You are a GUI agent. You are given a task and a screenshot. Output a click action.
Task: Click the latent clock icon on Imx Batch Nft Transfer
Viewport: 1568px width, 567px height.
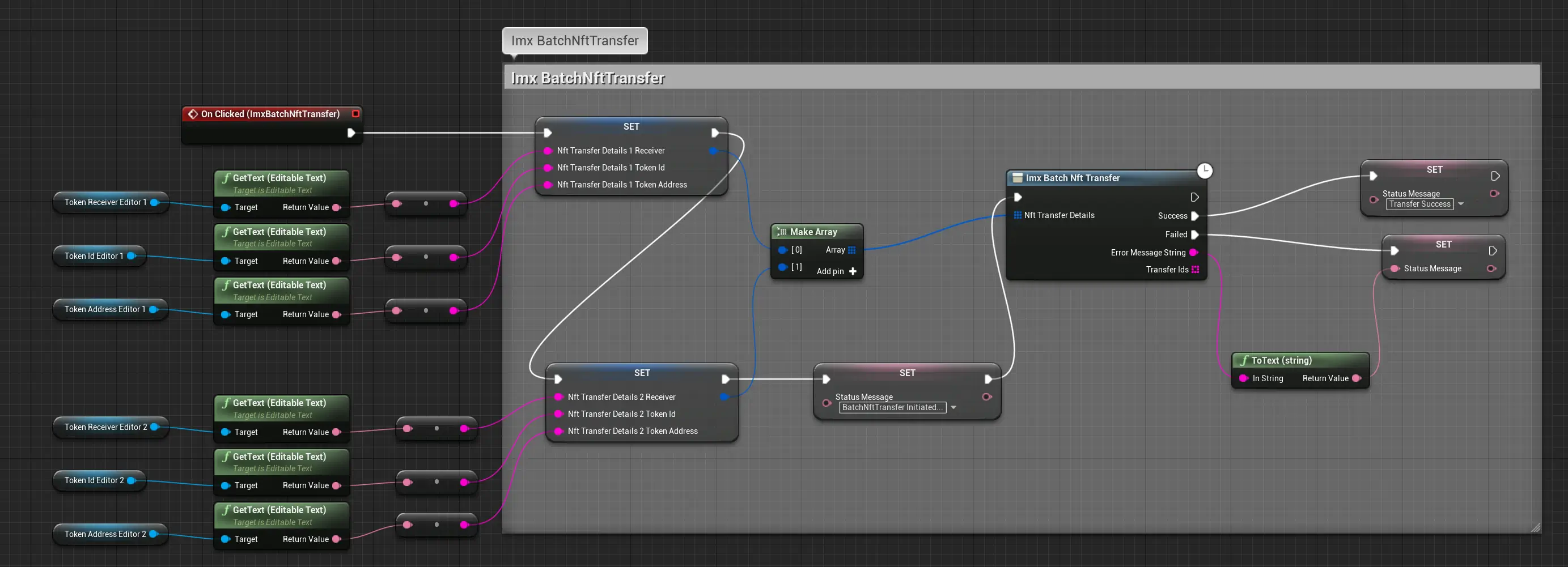(x=1204, y=171)
